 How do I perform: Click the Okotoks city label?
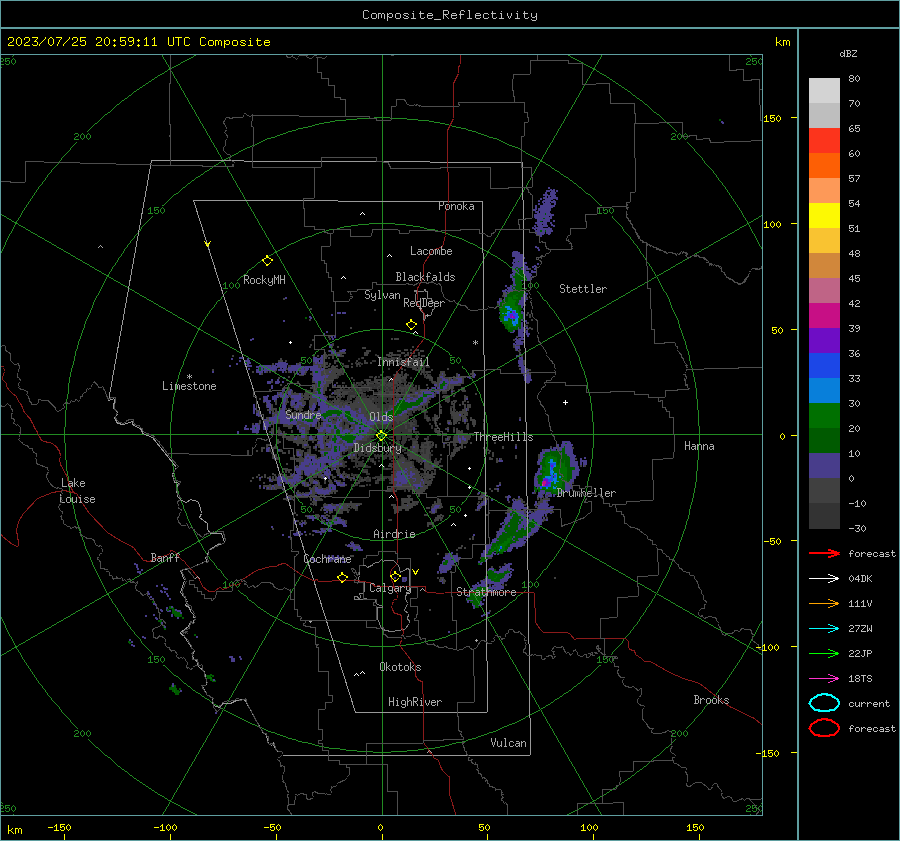point(400,667)
